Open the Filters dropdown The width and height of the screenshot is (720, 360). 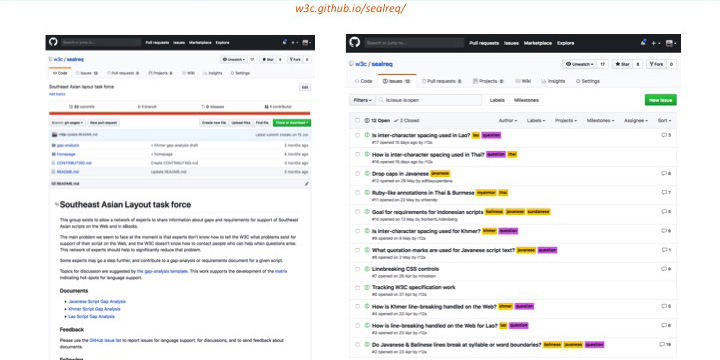[x=363, y=100]
